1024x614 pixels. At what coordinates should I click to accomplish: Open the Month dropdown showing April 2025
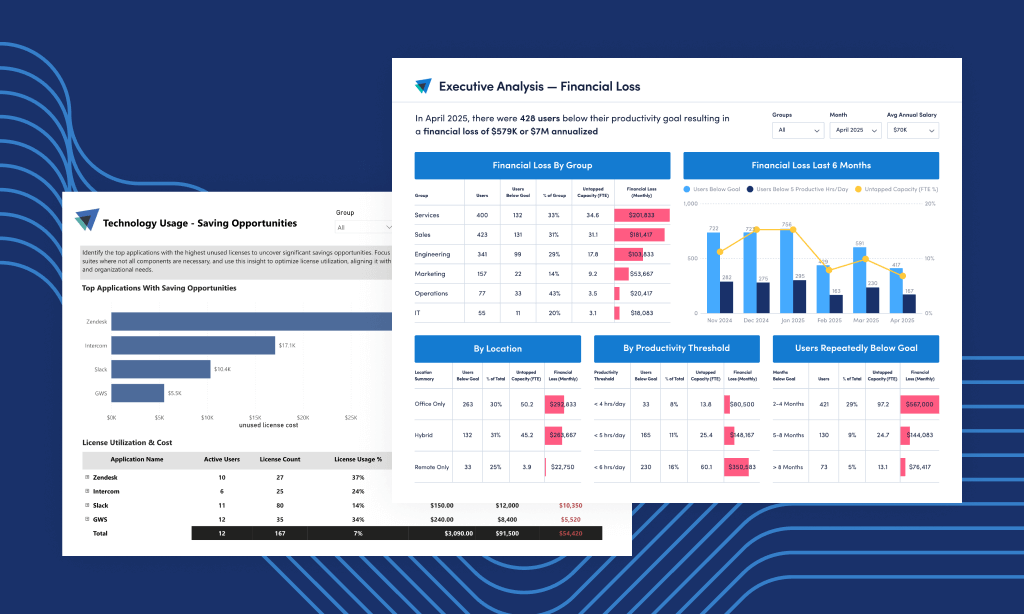(x=856, y=130)
